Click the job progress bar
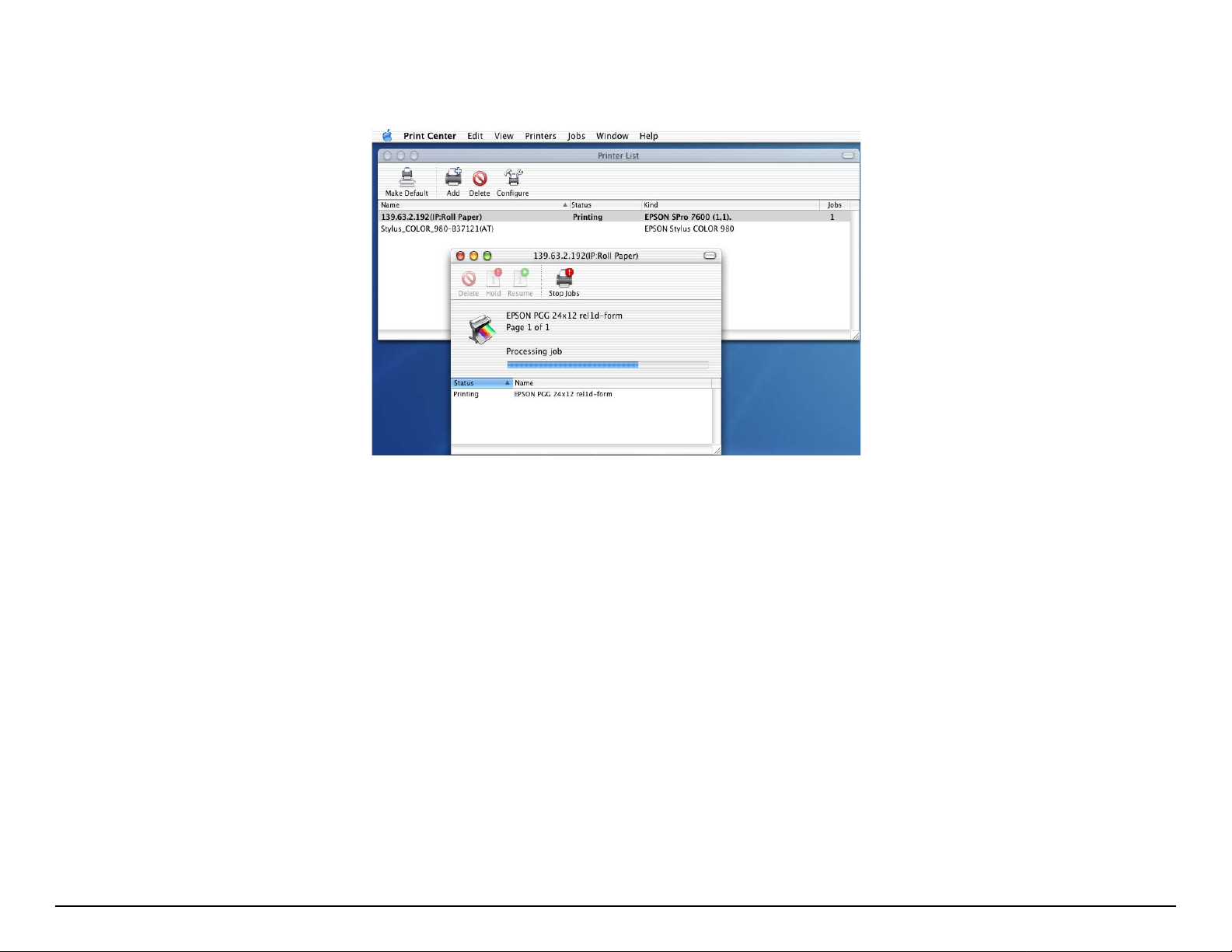This screenshot has width=1232, height=952. pyautogui.click(x=607, y=364)
